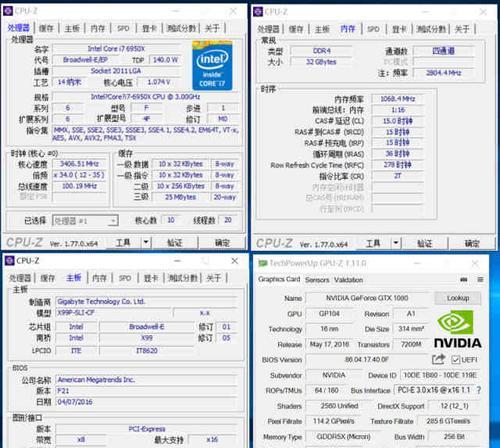Click the 确定 button in memory window
500x448 pixels.
472,243
